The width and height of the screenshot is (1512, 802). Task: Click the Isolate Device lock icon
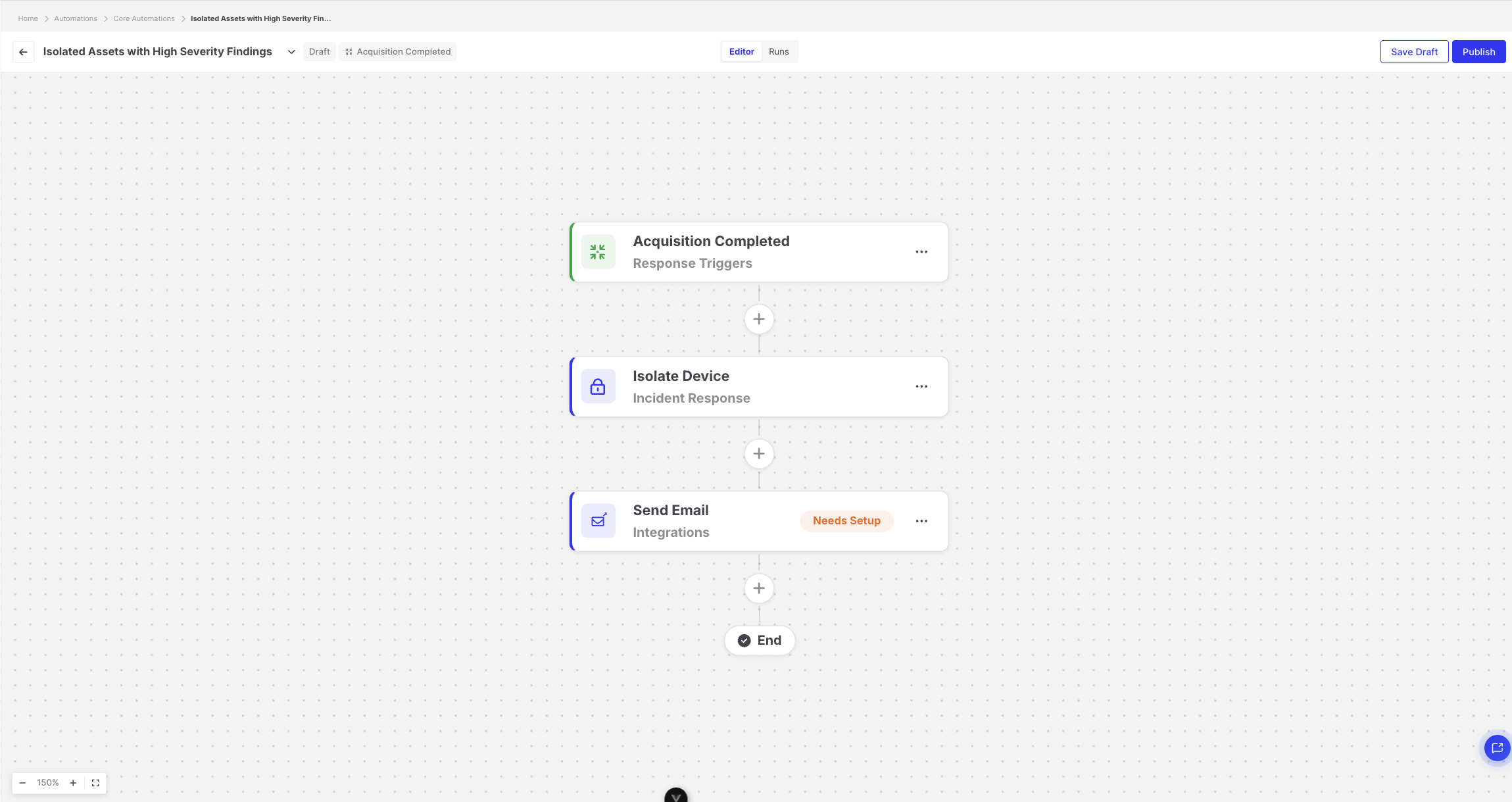click(598, 387)
